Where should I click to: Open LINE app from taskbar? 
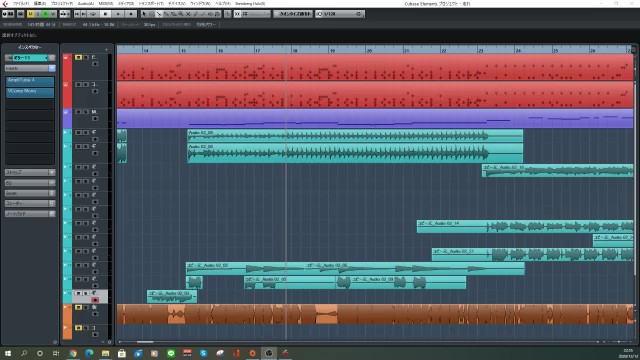[x=171, y=353]
